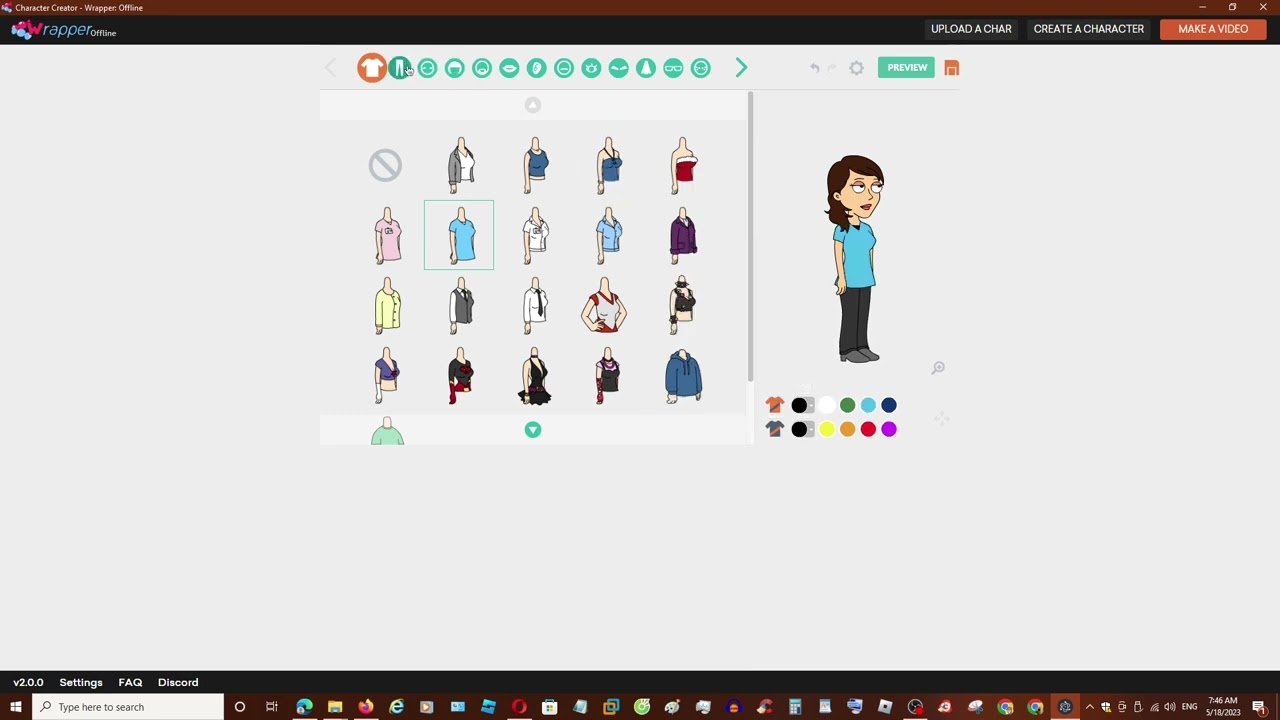1280x720 pixels.
Task: Open the hair style category
Action: tap(454, 68)
